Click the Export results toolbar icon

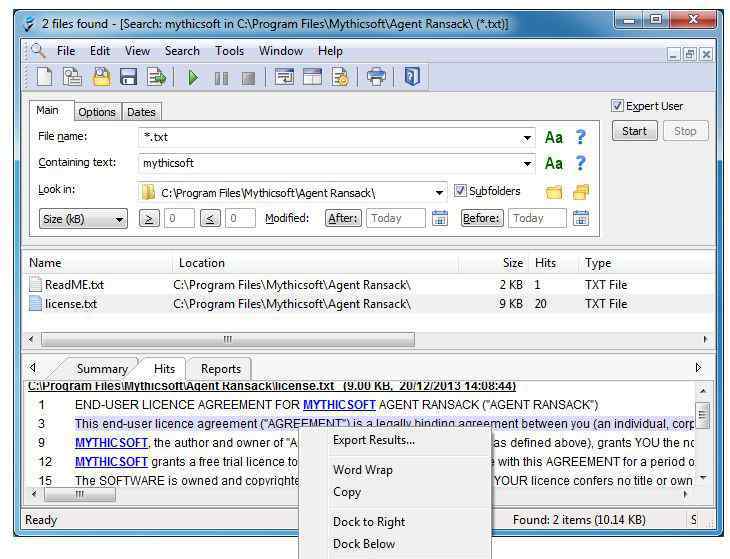click(x=156, y=76)
